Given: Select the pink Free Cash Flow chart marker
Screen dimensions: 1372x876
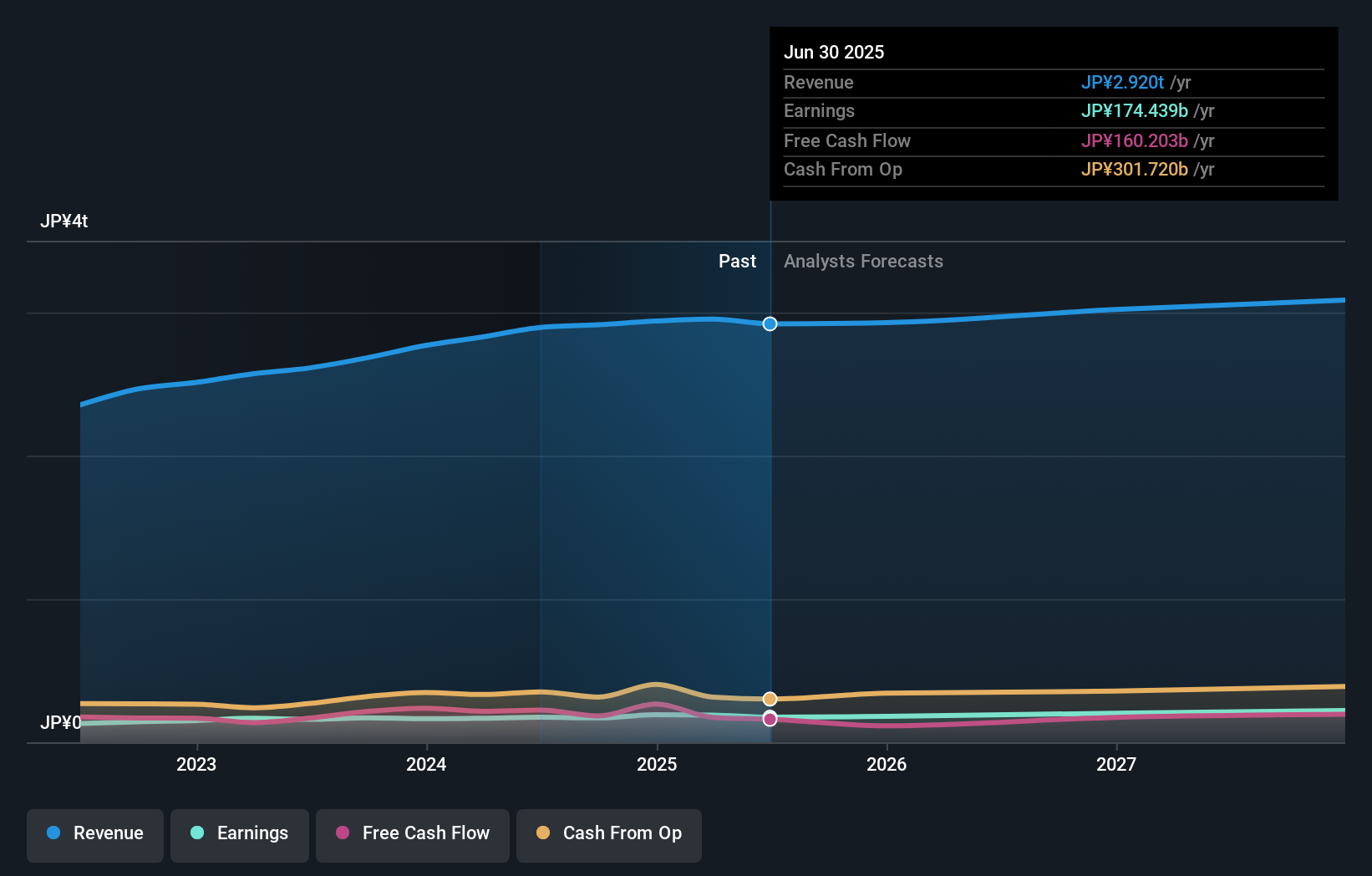Looking at the screenshot, I should point(770,719).
